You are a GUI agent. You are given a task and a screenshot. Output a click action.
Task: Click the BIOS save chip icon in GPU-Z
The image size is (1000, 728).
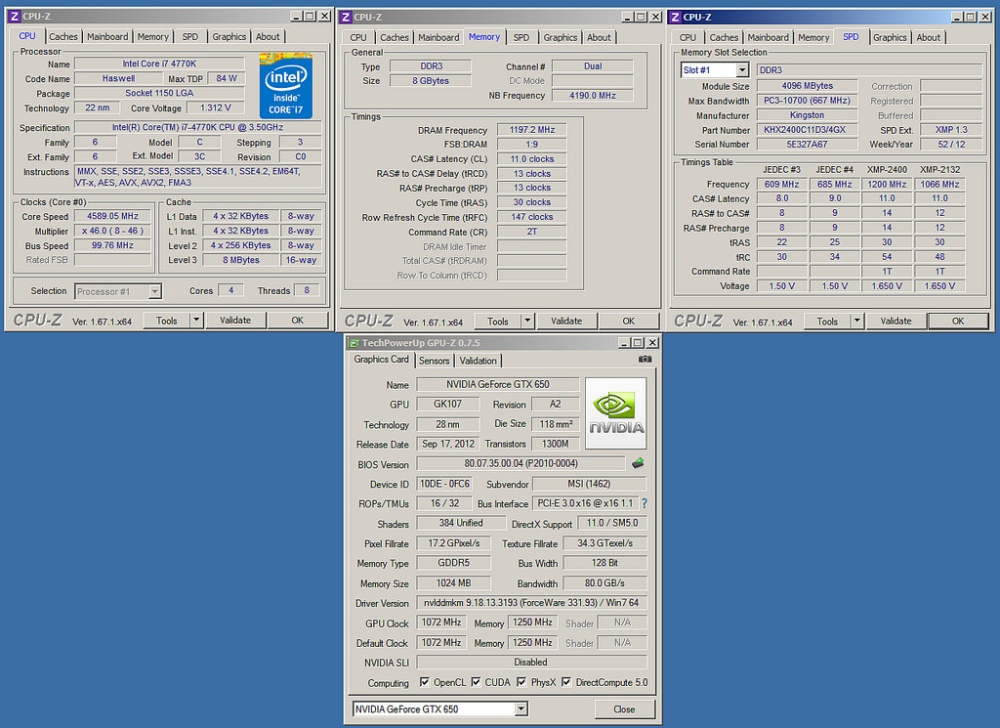coord(638,463)
